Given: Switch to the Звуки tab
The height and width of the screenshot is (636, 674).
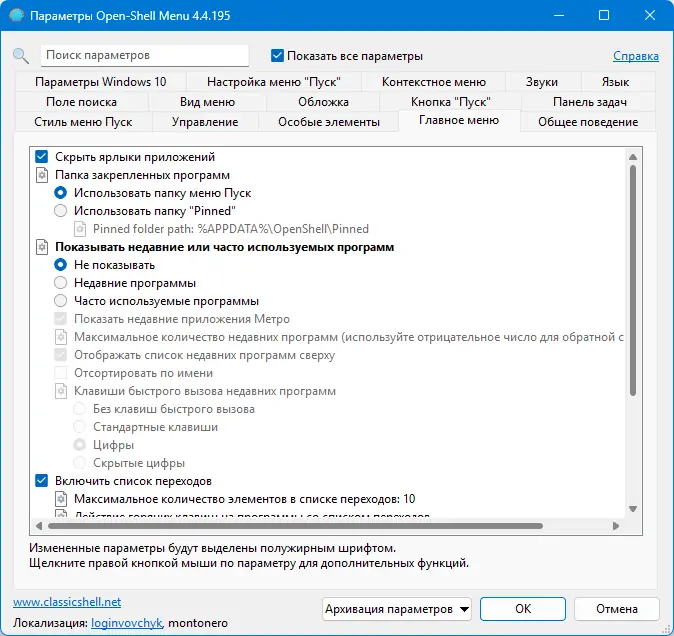Looking at the screenshot, I should coord(542,82).
